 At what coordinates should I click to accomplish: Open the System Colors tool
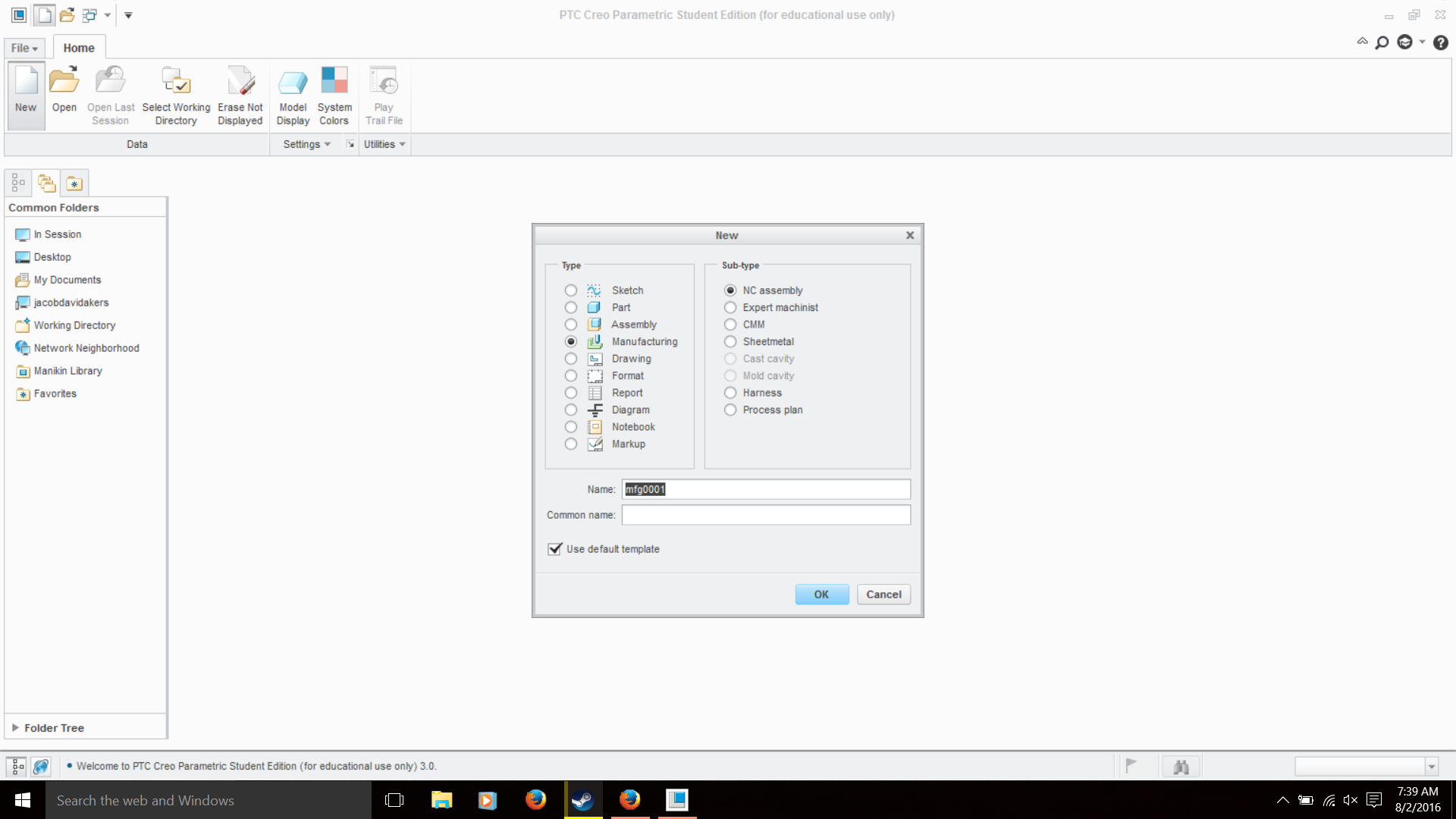[x=334, y=82]
